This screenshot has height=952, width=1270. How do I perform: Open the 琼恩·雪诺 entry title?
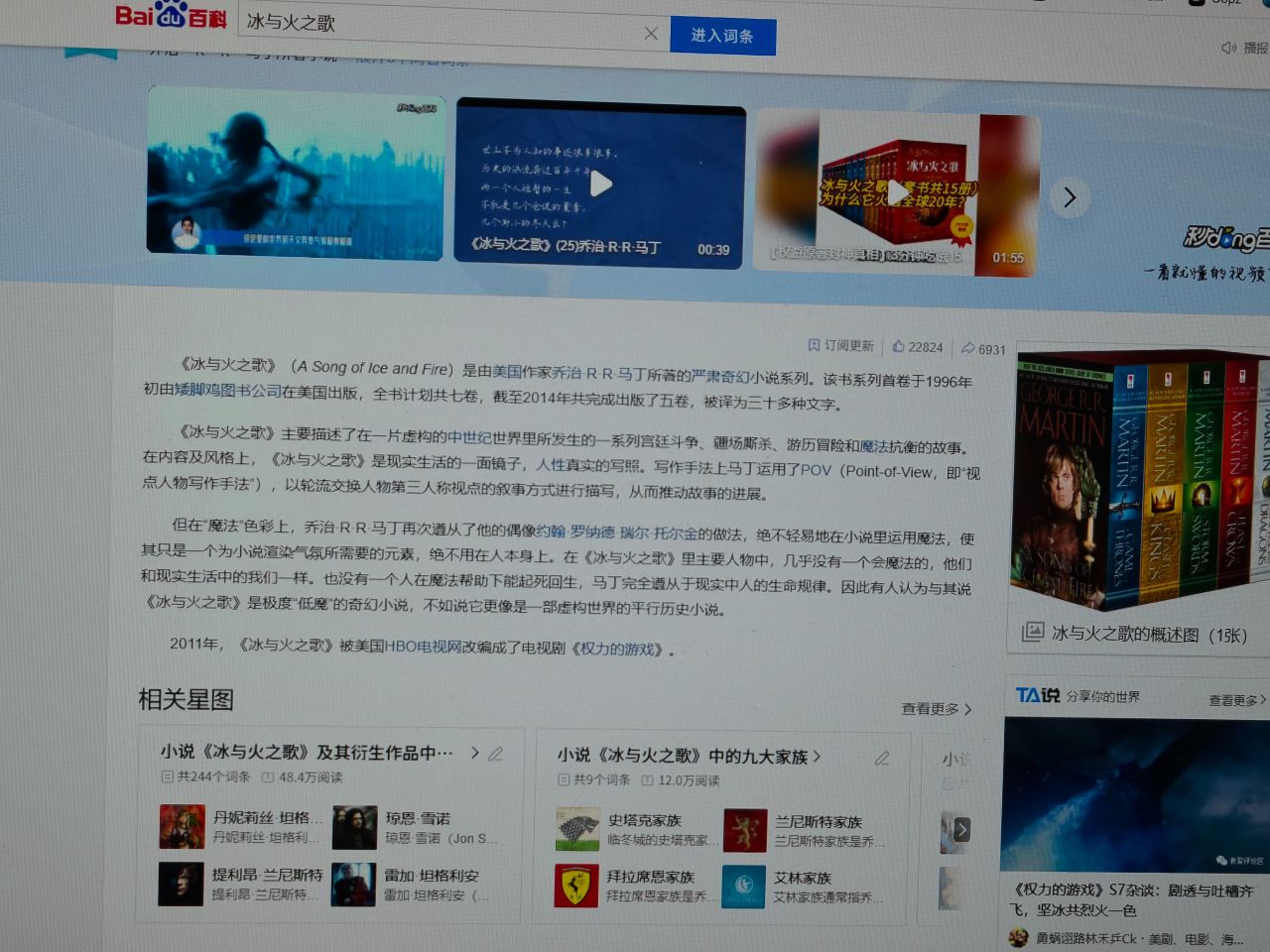click(x=418, y=818)
